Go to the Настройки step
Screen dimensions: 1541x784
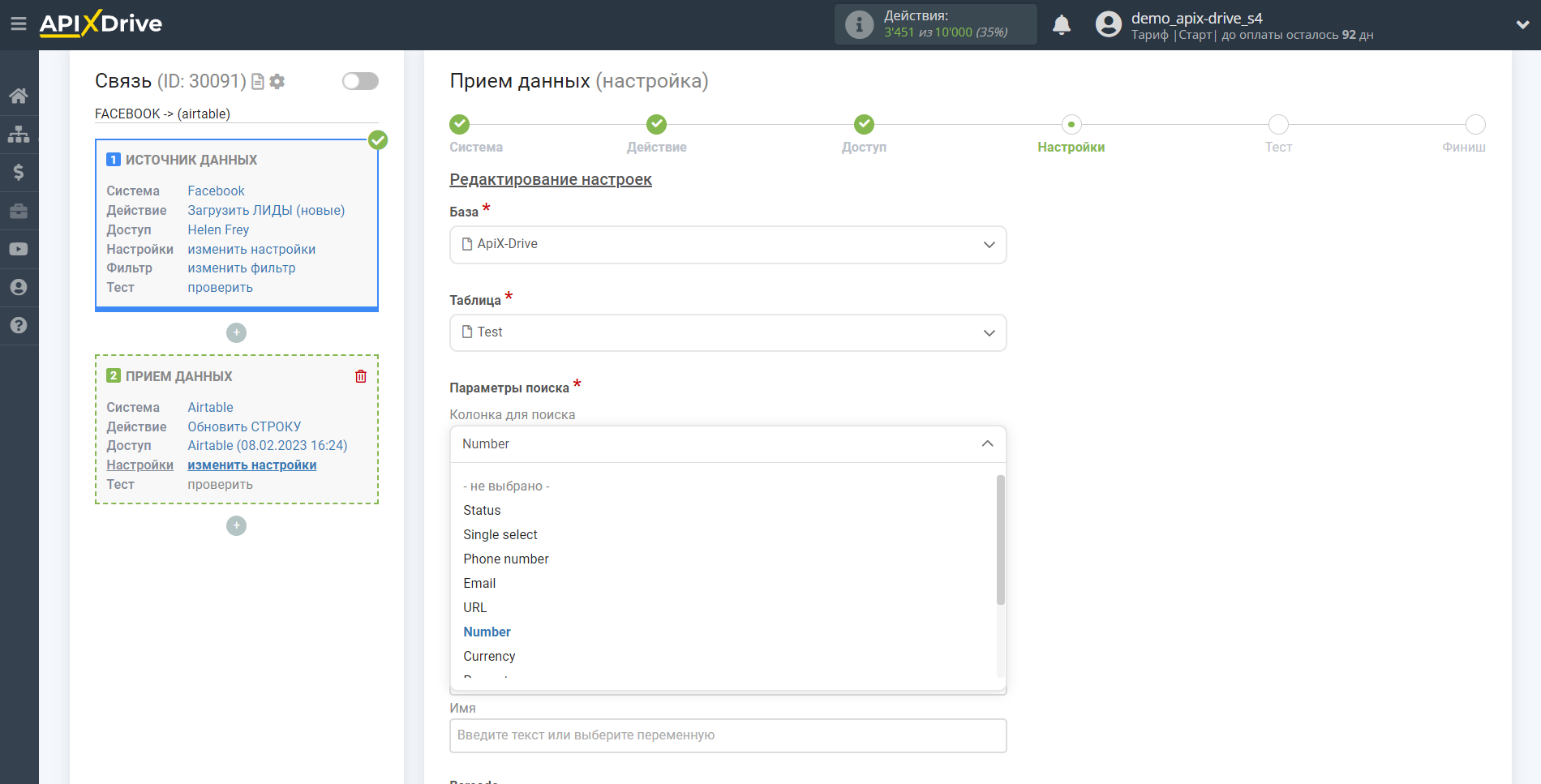1071,124
